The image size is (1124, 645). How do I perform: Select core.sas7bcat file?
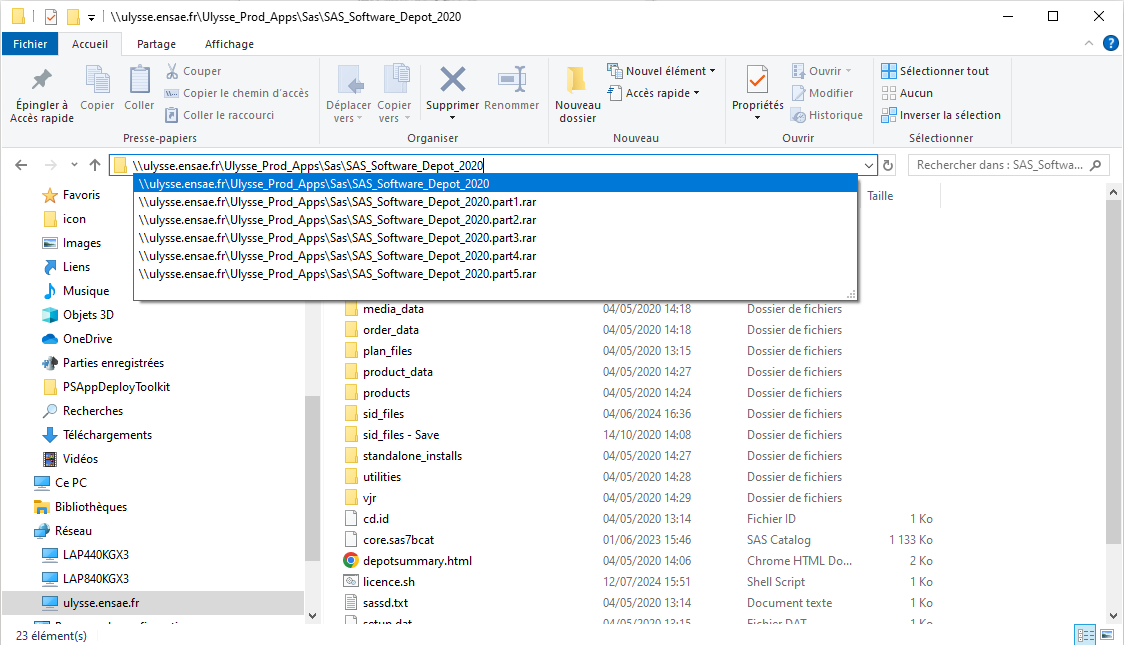(398, 540)
